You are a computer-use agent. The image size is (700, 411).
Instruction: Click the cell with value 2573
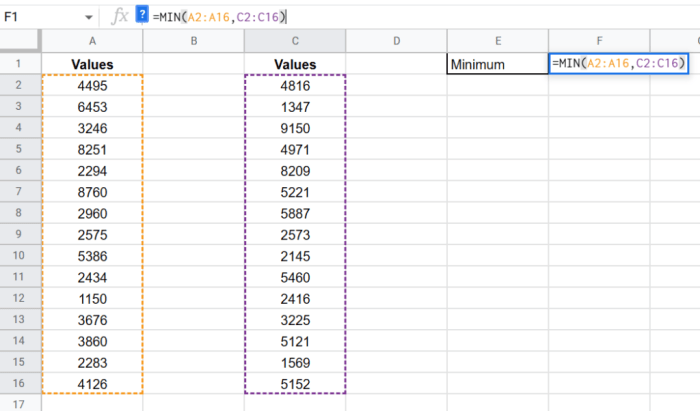point(295,234)
